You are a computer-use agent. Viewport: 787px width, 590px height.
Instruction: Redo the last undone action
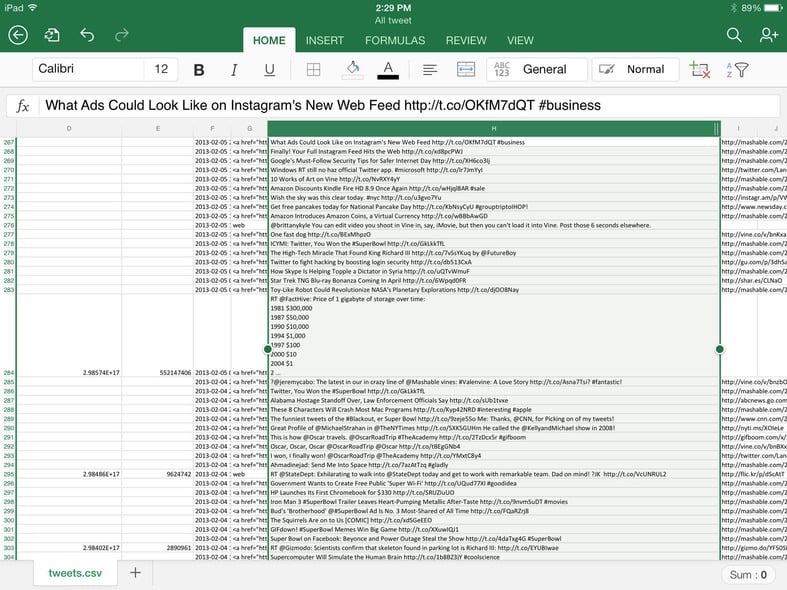click(122, 35)
